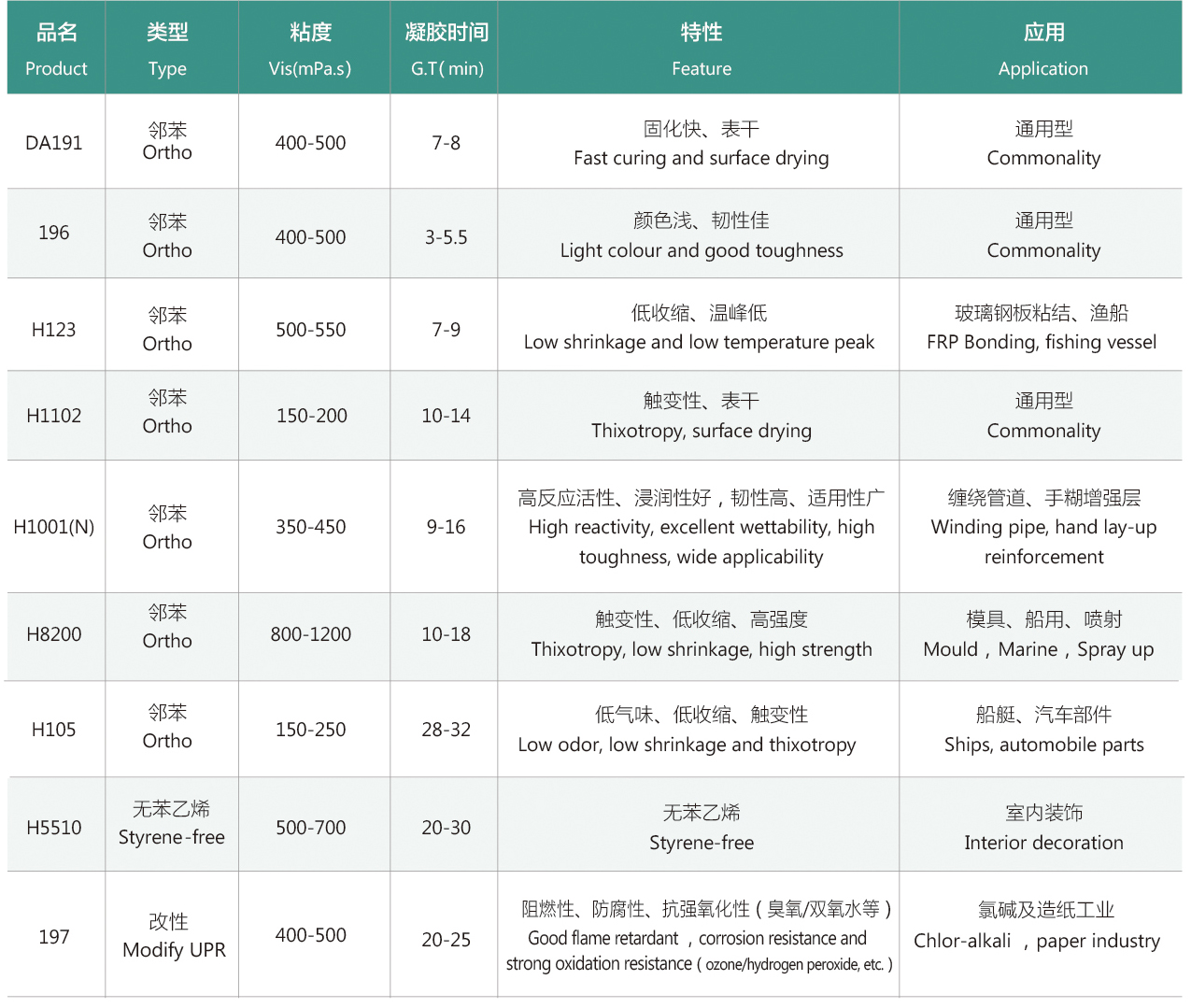Viewport: 1191px width, 1008px height.
Task: Click the Product column header
Action: tap(56, 49)
